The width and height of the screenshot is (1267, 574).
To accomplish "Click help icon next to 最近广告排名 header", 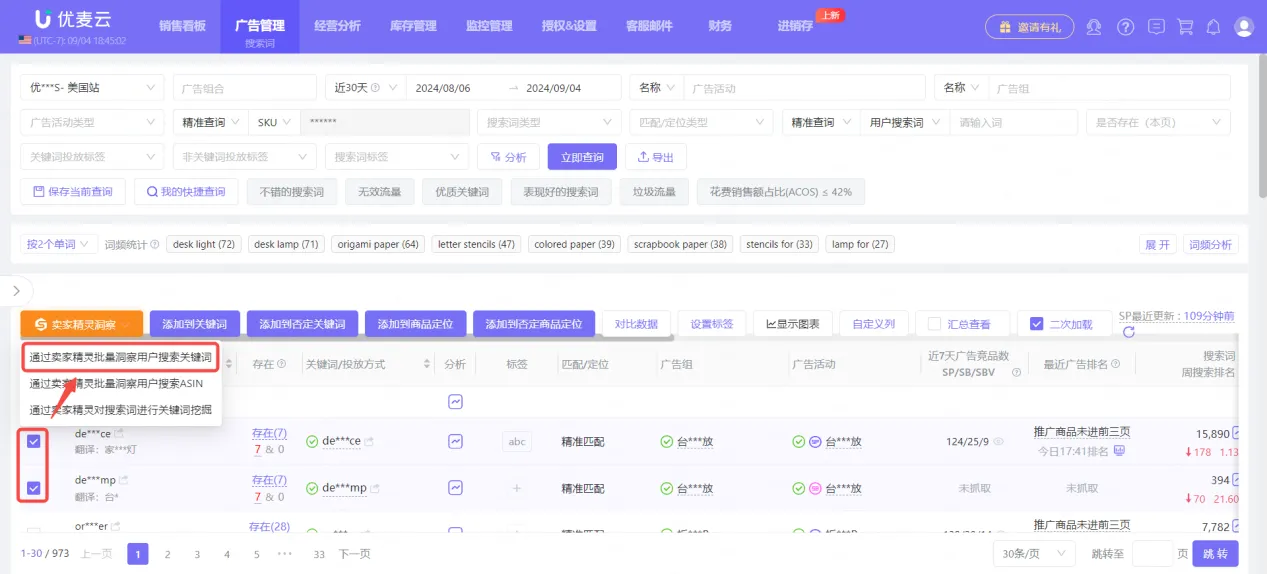I will 1115,364.
